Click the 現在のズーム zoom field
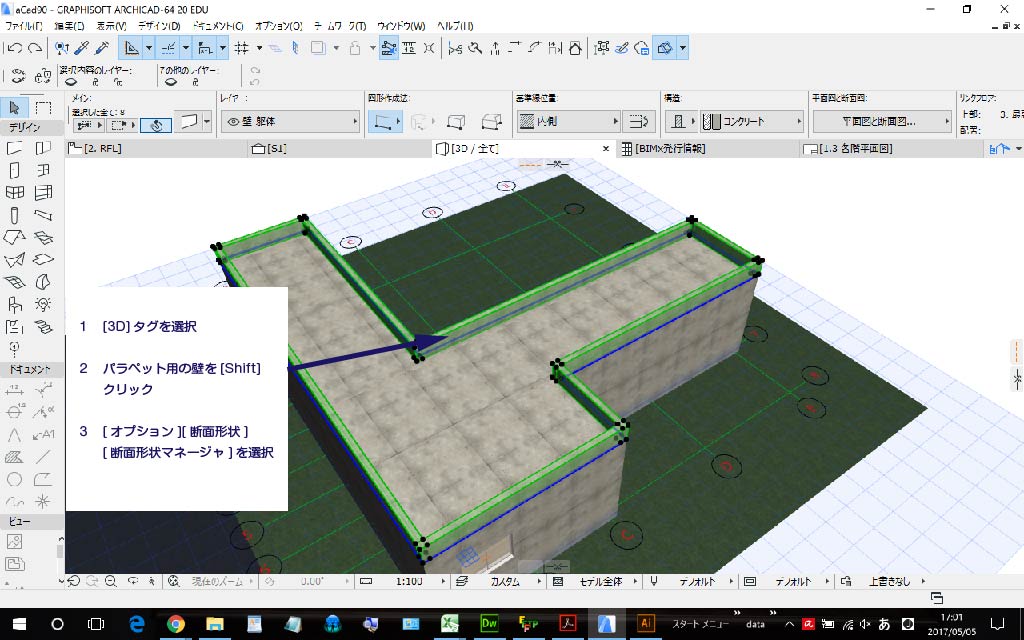Image resolution: width=1024 pixels, height=640 pixels. 217,581
